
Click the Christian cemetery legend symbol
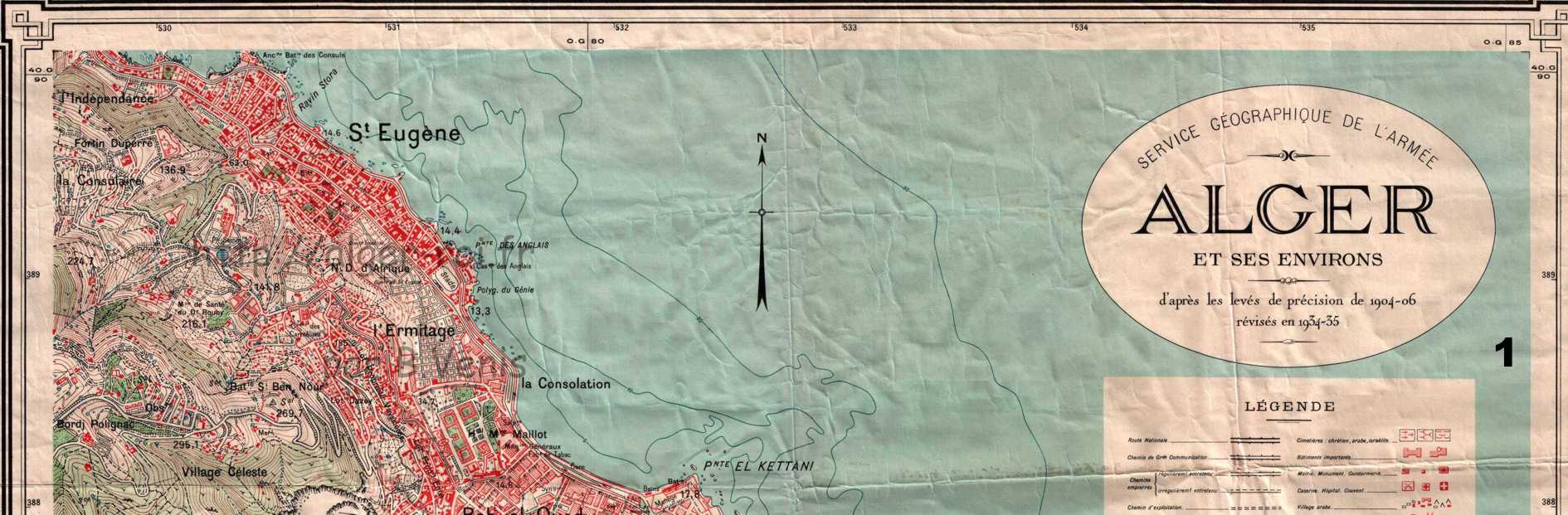tap(1407, 435)
